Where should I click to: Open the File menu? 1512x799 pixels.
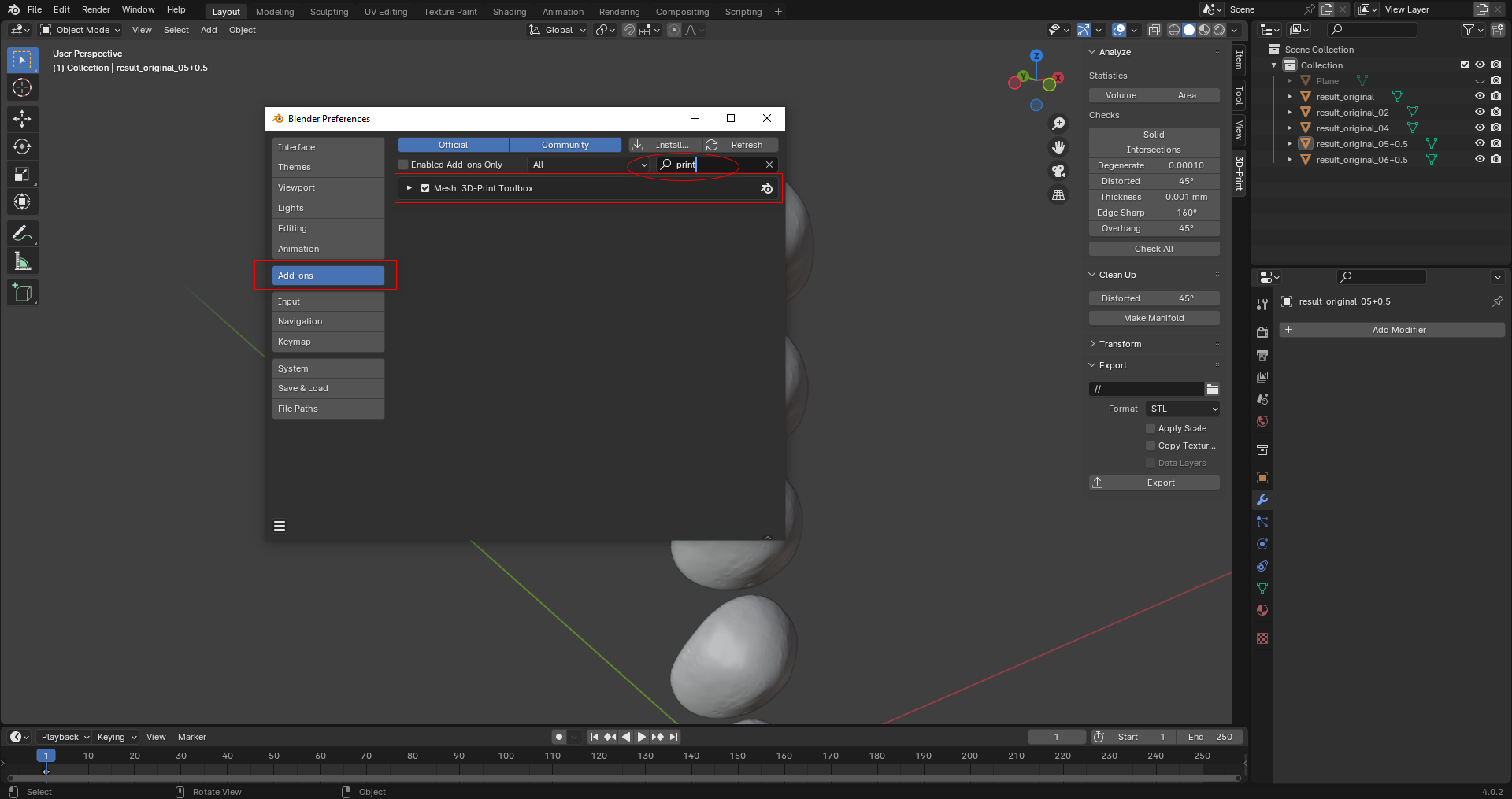point(35,9)
